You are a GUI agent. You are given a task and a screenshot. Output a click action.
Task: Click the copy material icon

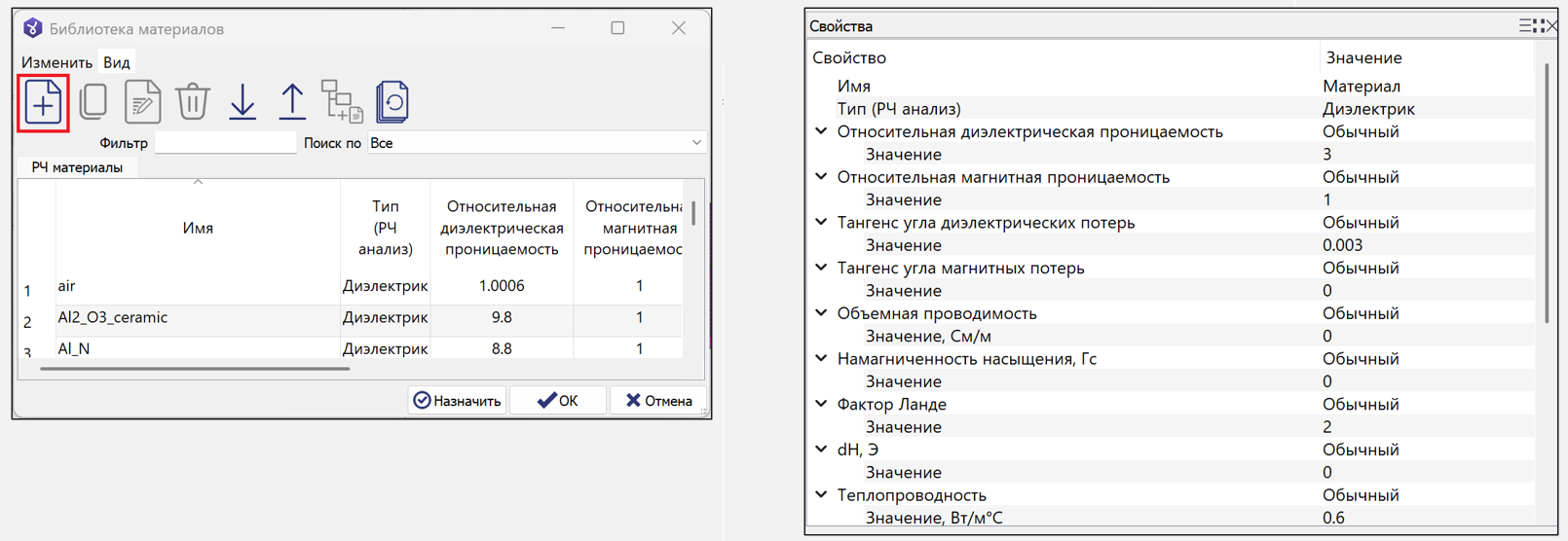(x=93, y=102)
